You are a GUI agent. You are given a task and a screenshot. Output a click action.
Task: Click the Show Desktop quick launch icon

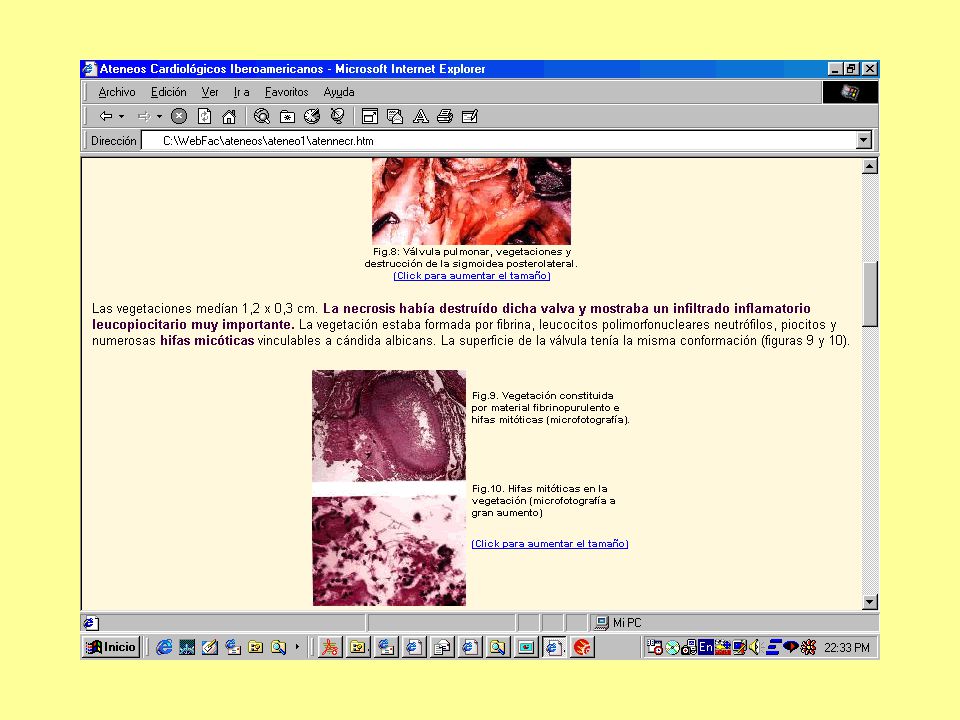pos(187,647)
